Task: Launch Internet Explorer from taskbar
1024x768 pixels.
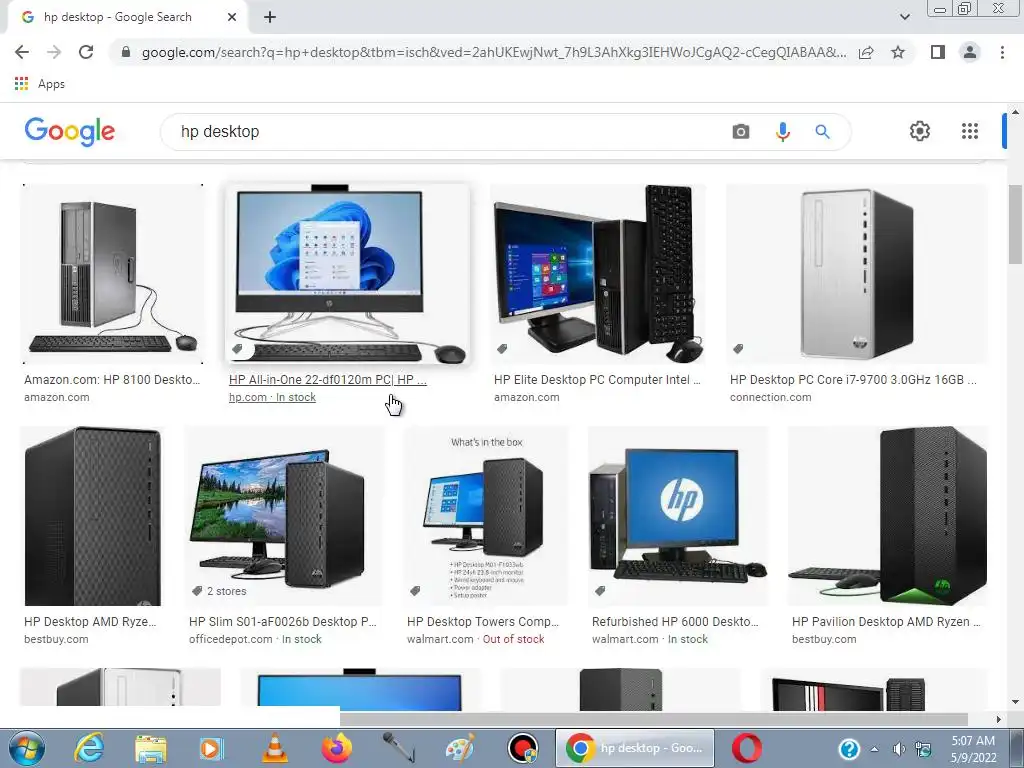Action: pos(89,748)
